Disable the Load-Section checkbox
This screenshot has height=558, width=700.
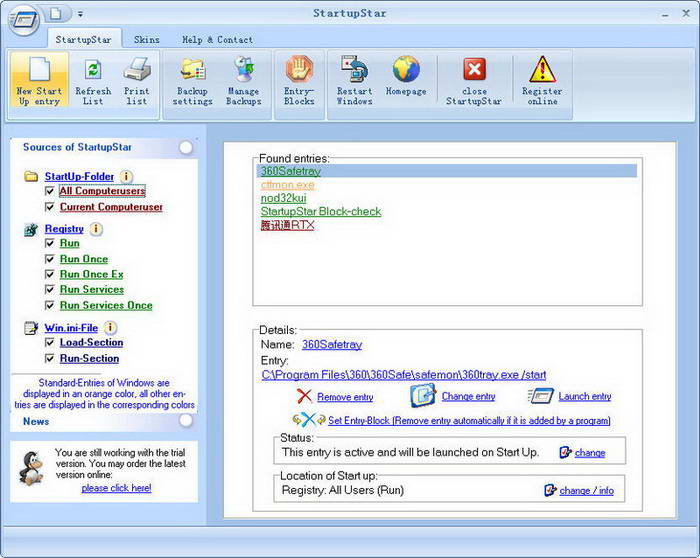pyautogui.click(x=50, y=342)
